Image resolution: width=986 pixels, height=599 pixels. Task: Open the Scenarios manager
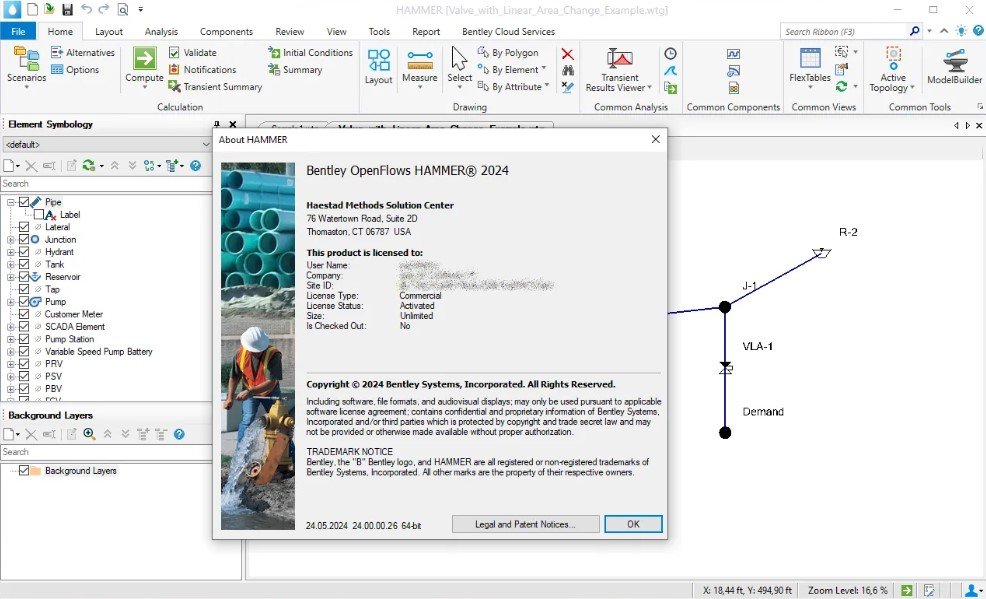(26, 67)
